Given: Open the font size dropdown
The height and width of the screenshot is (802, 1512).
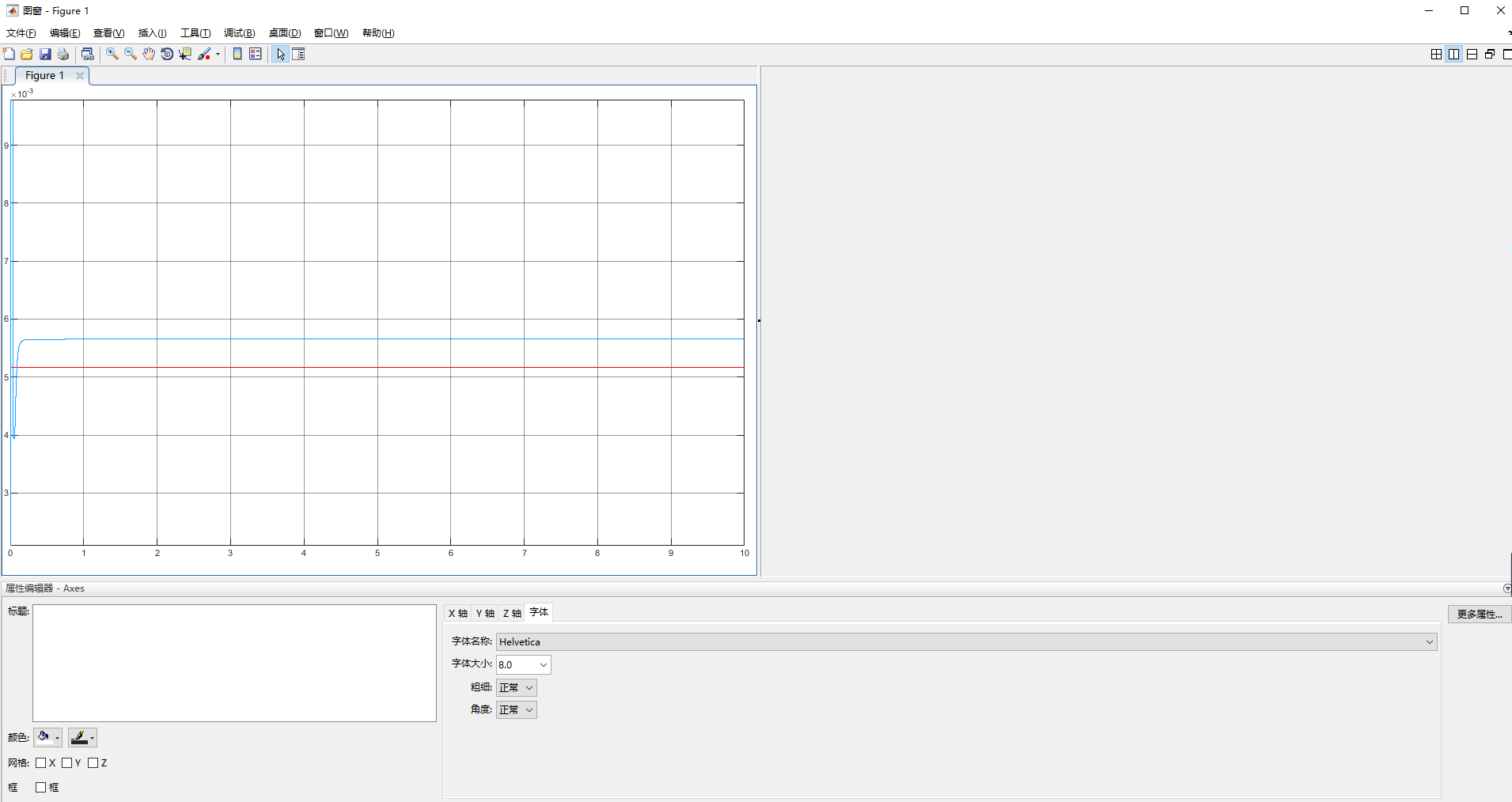Looking at the screenshot, I should (x=541, y=664).
